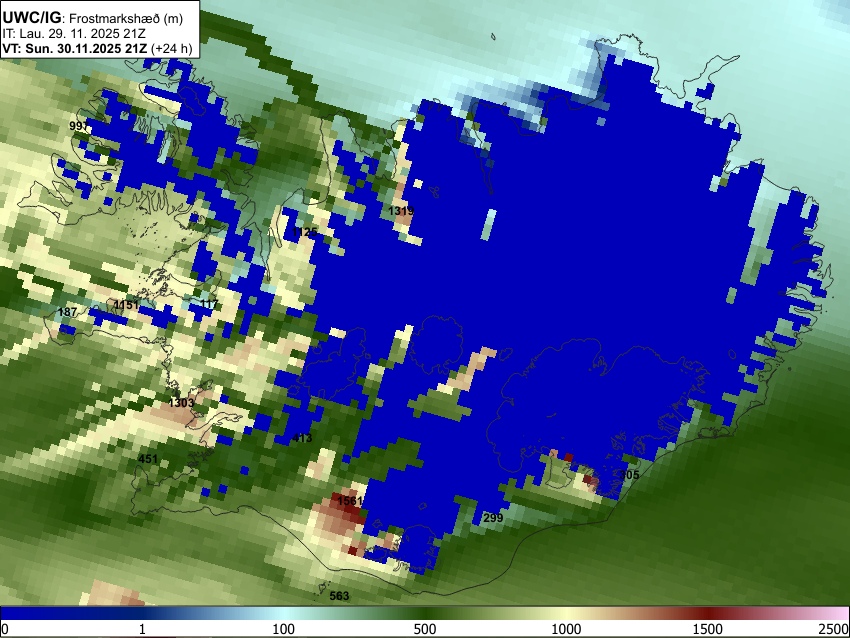Image resolution: width=850 pixels, height=638 pixels.
Task: Click the legend label 0
Action: [5, 629]
